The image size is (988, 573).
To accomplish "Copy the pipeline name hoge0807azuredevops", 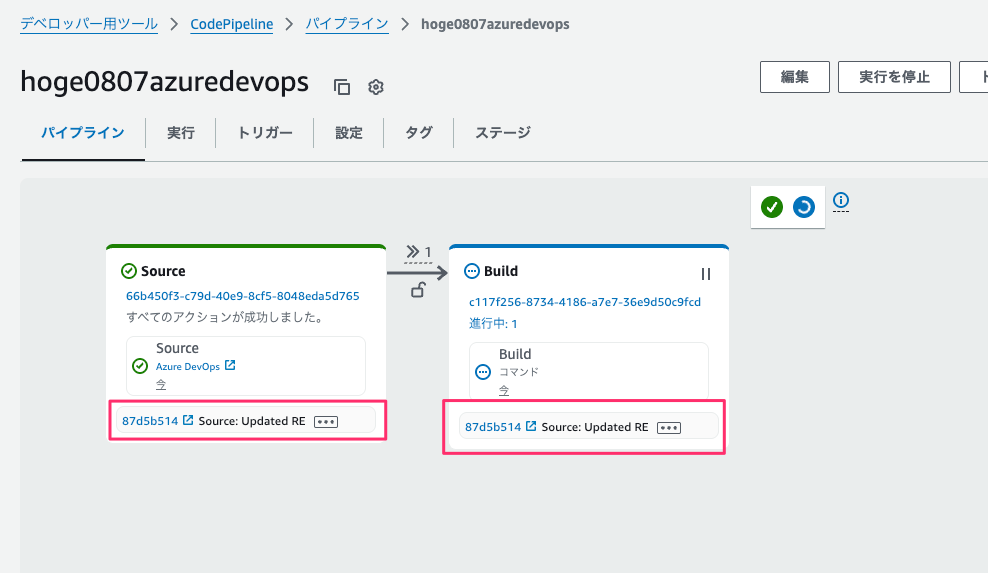I will [342, 87].
